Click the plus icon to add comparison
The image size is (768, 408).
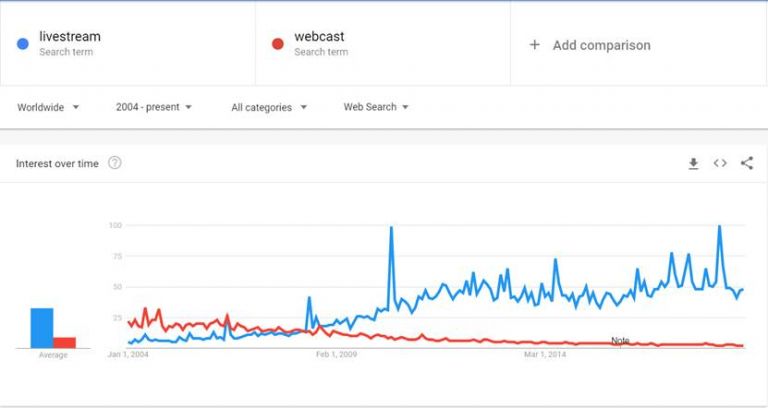[535, 45]
